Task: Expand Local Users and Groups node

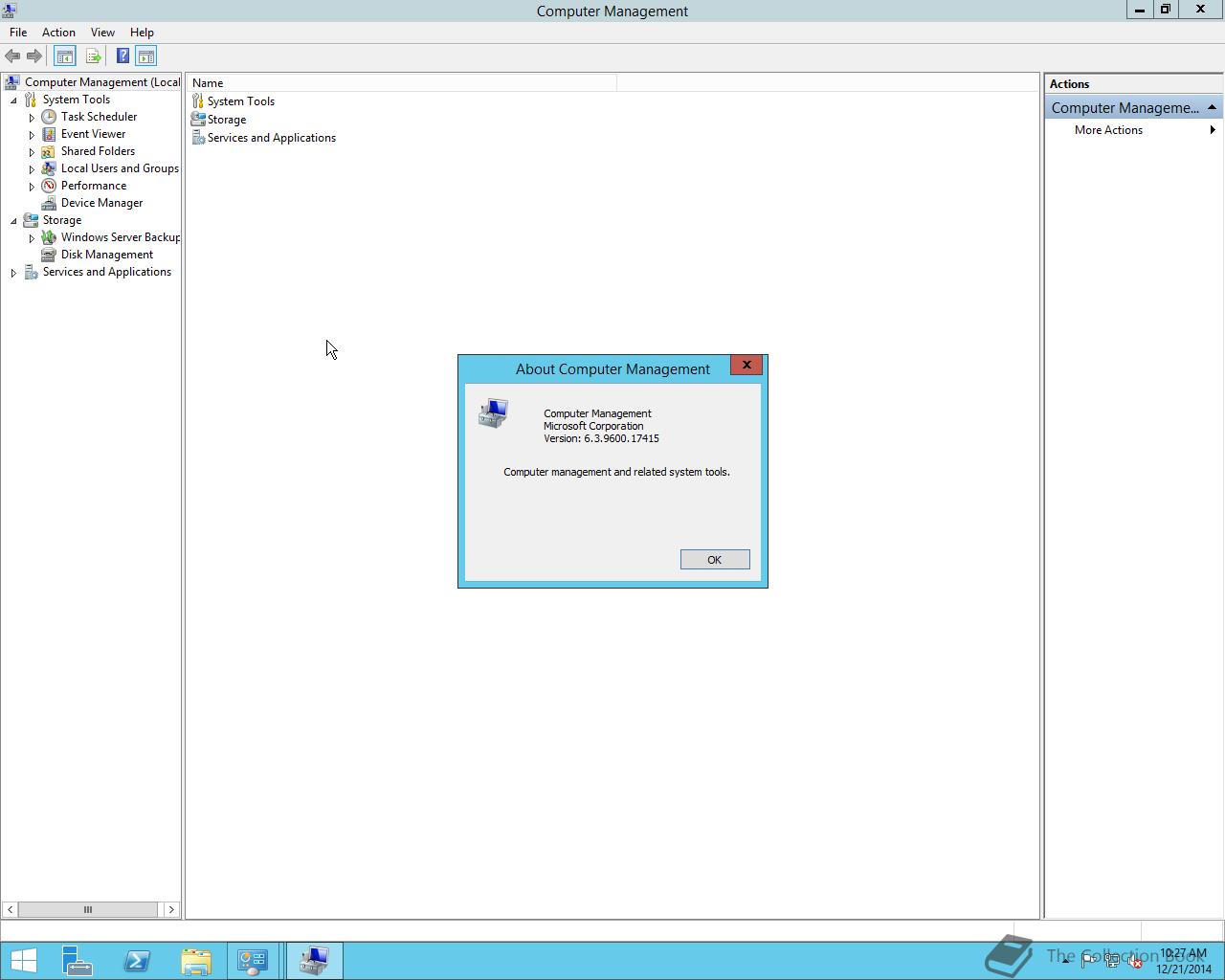Action: pyautogui.click(x=32, y=169)
